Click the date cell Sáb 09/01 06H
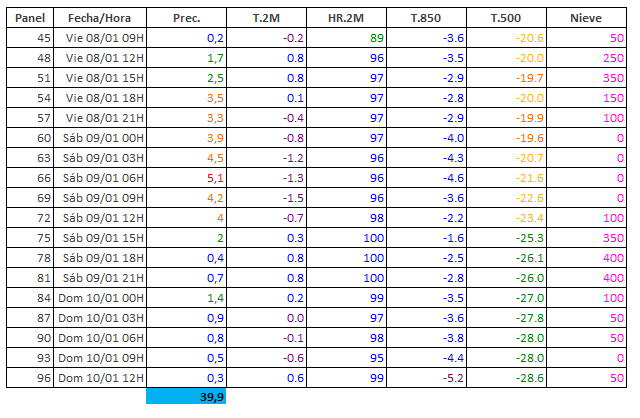Image resolution: width=640 pixels, height=418 pixels. [x=100, y=178]
